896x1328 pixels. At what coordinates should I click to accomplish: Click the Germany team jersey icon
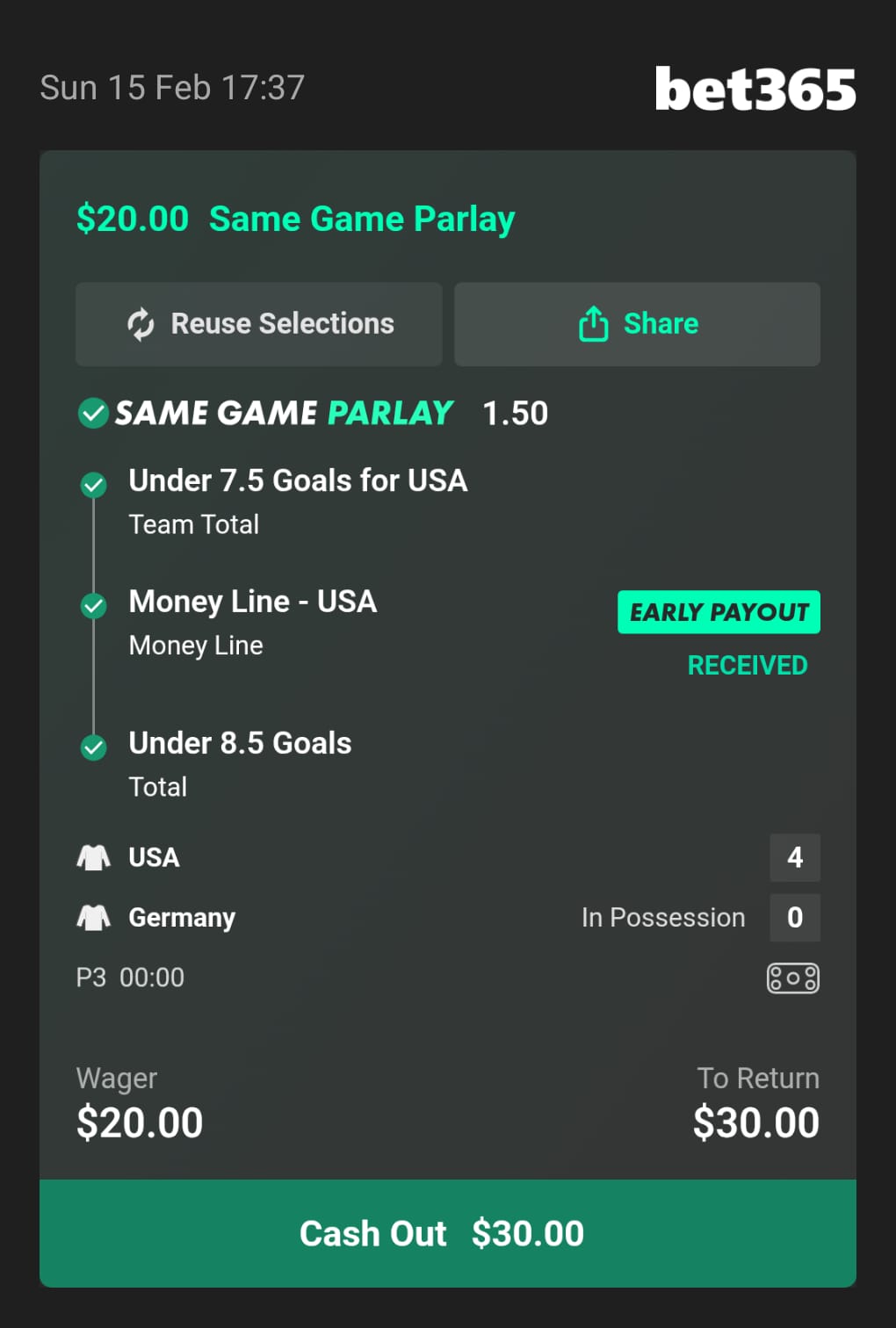point(94,918)
